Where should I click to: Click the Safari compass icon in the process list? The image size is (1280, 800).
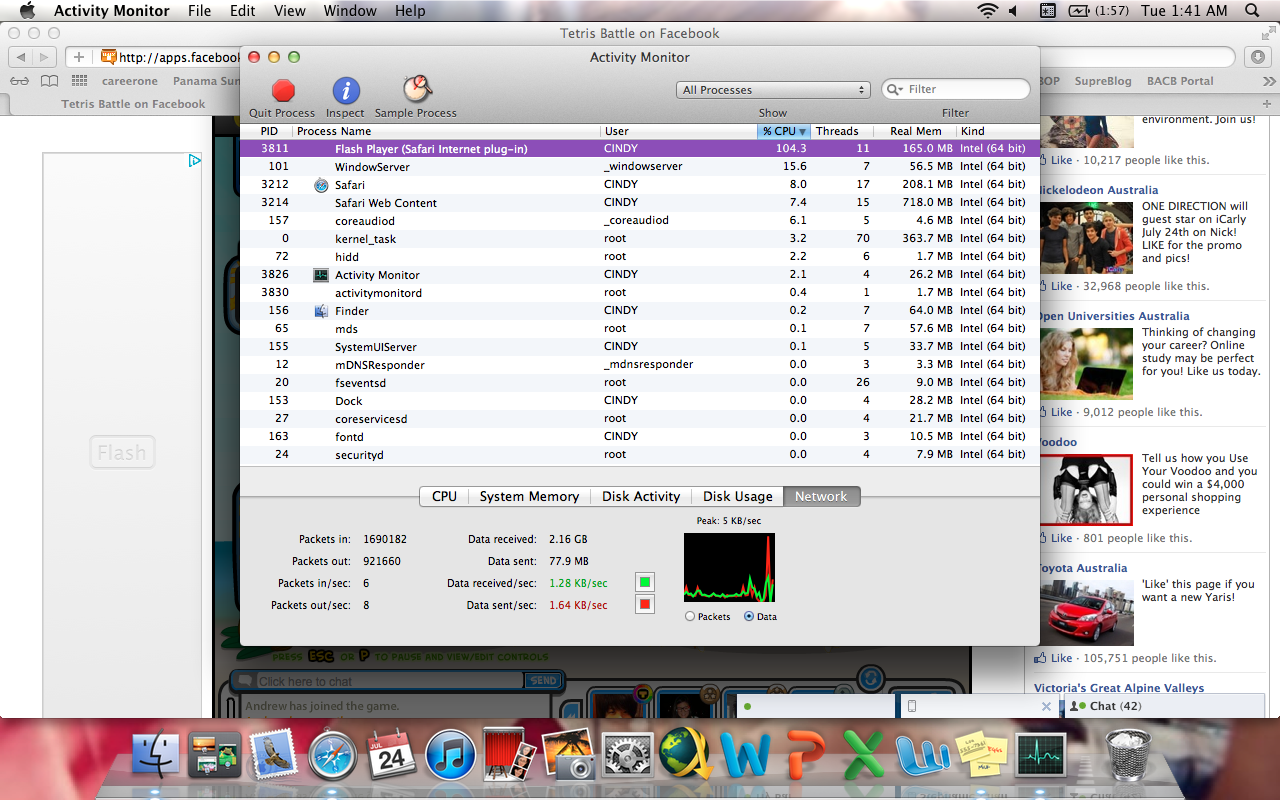pyautogui.click(x=321, y=185)
